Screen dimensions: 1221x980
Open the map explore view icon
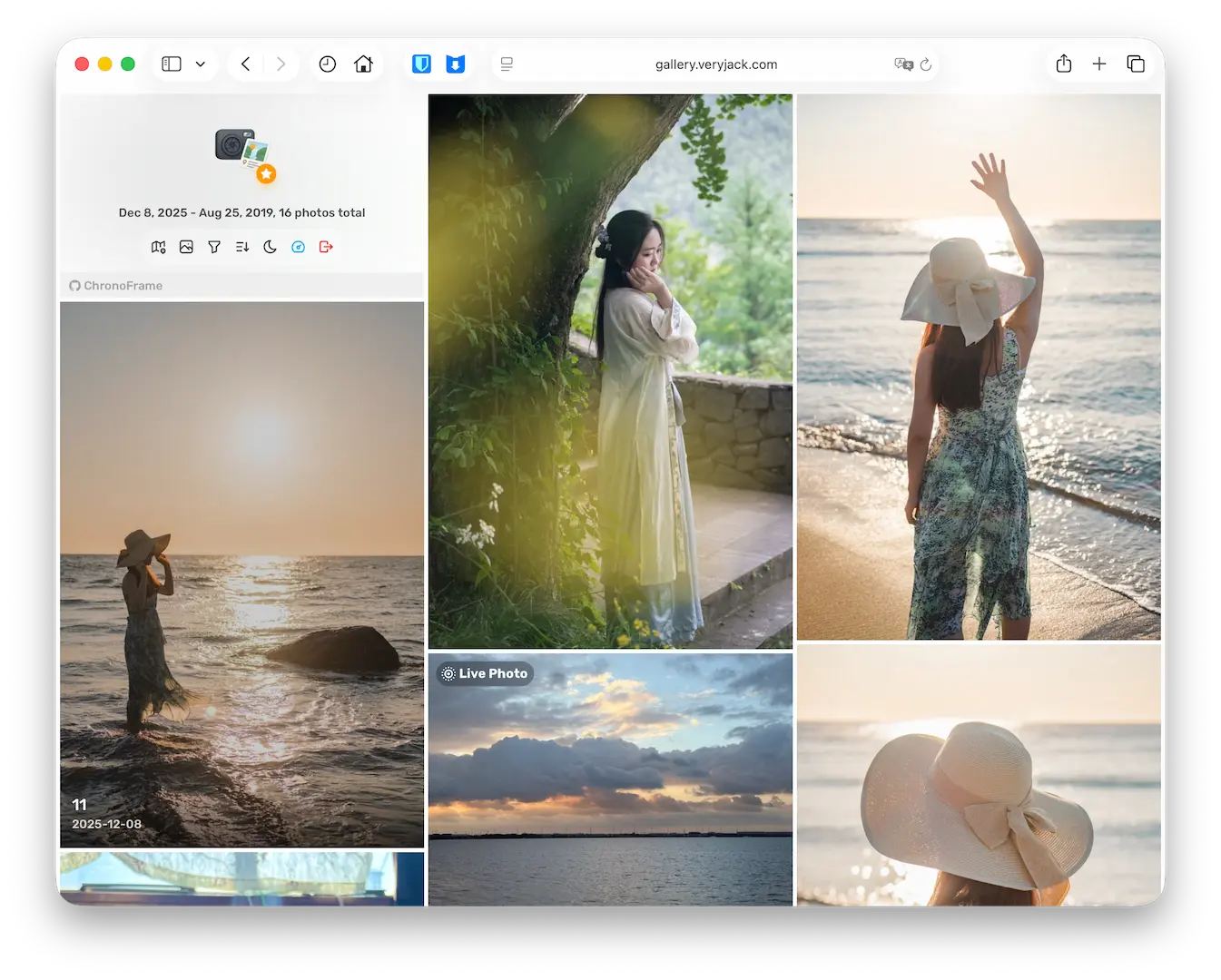tap(159, 247)
